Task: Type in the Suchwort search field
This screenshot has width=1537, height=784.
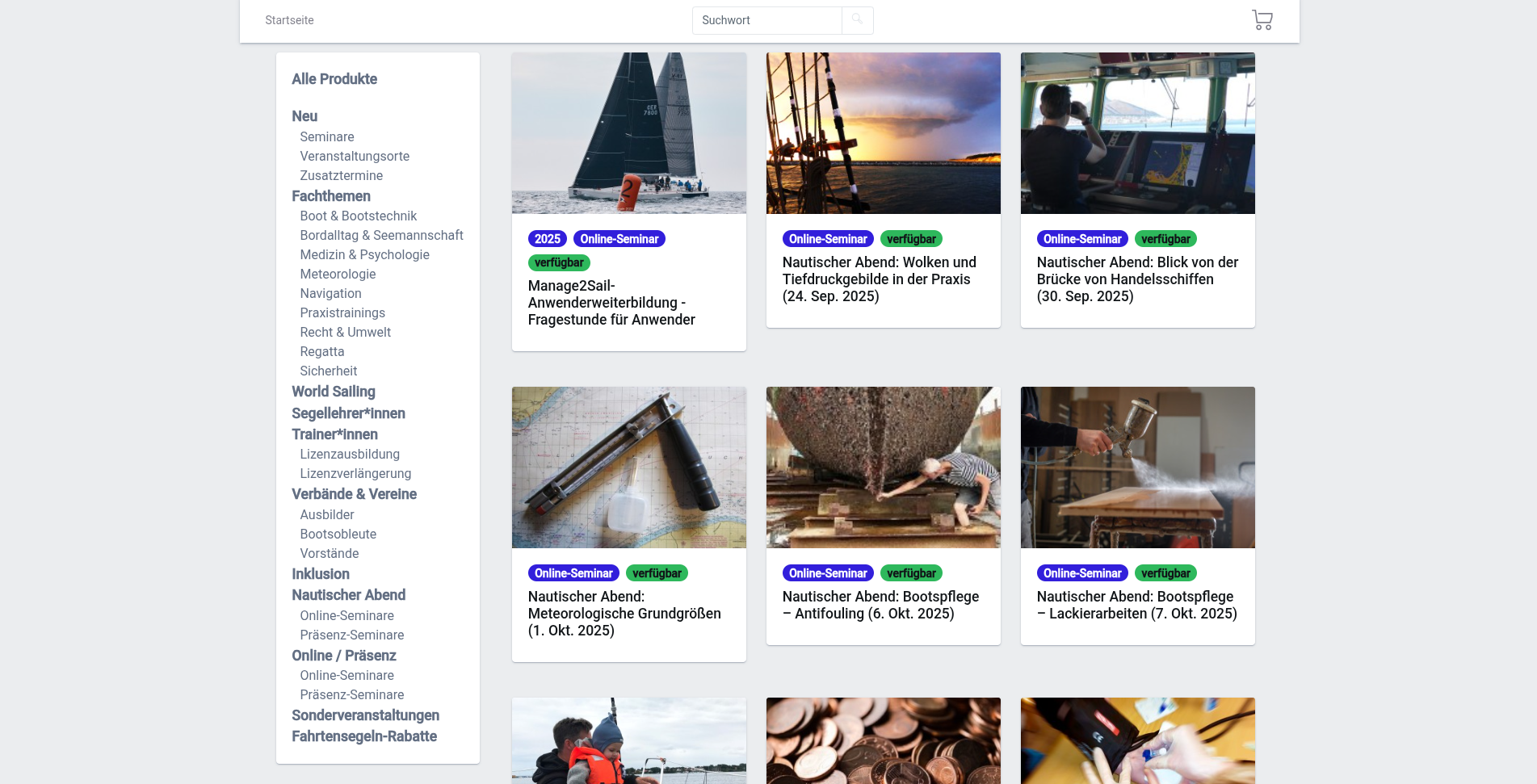Action: point(766,20)
